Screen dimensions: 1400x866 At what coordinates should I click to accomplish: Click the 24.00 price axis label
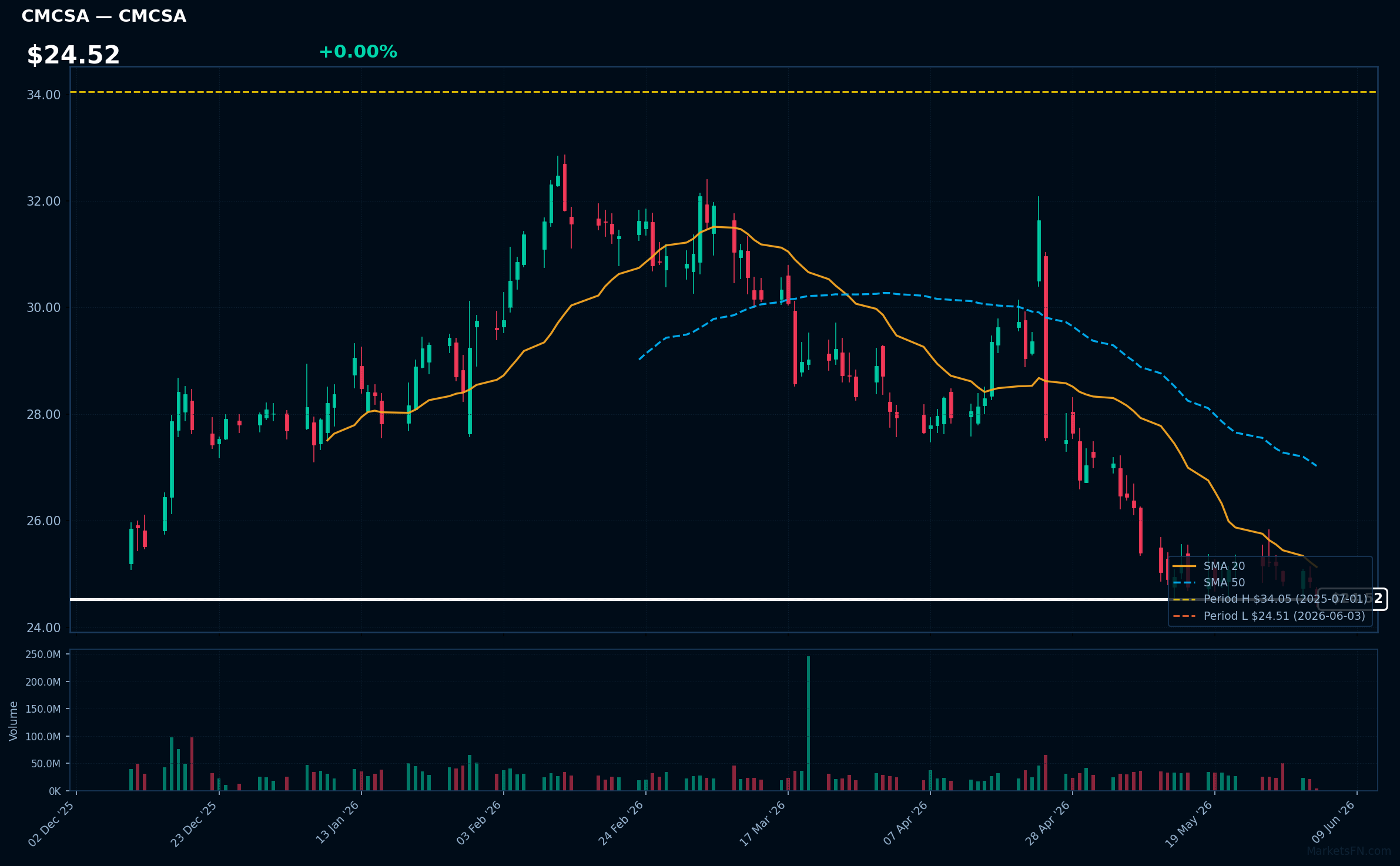43,627
